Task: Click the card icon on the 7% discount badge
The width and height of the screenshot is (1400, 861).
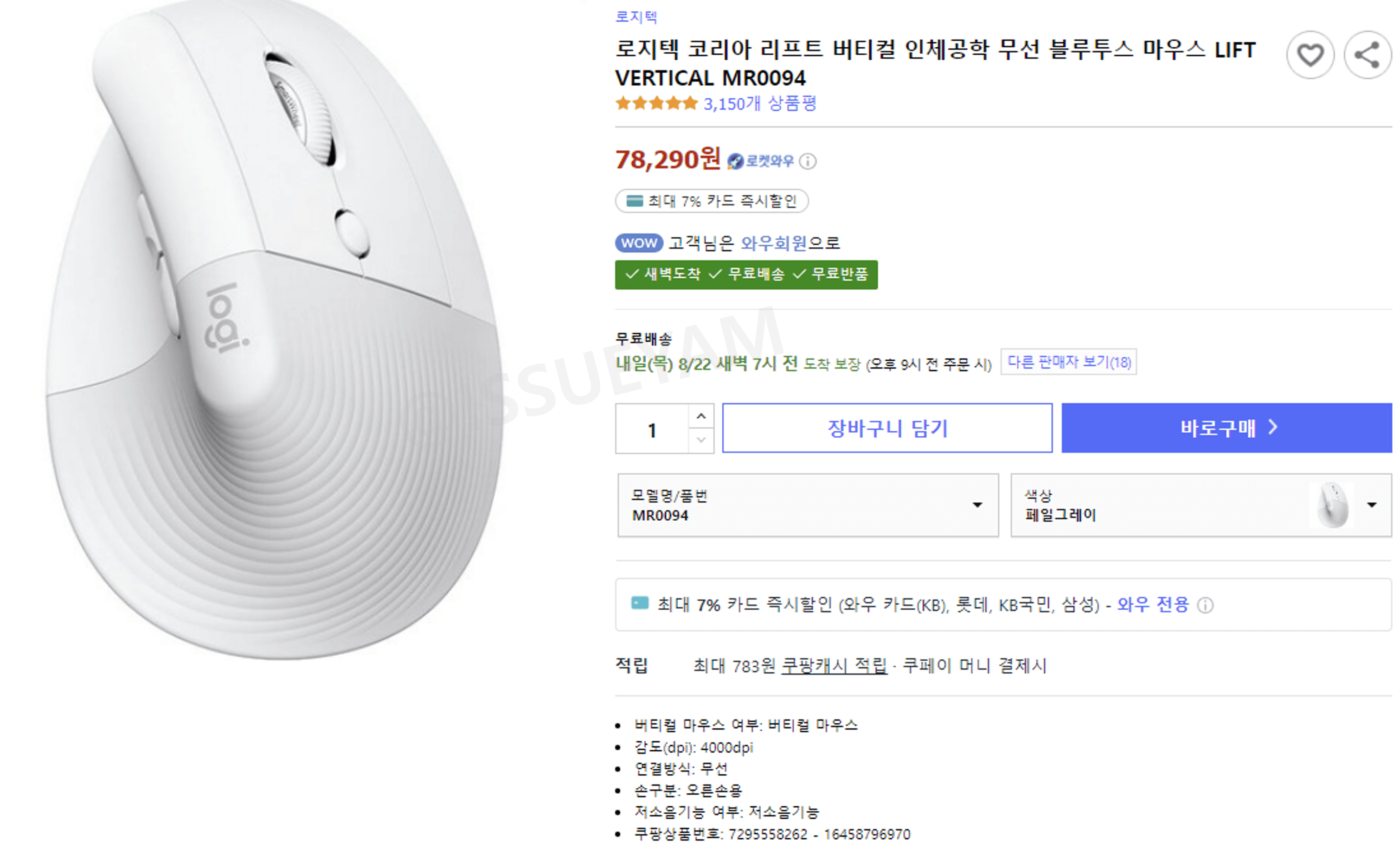Action: pos(634,201)
